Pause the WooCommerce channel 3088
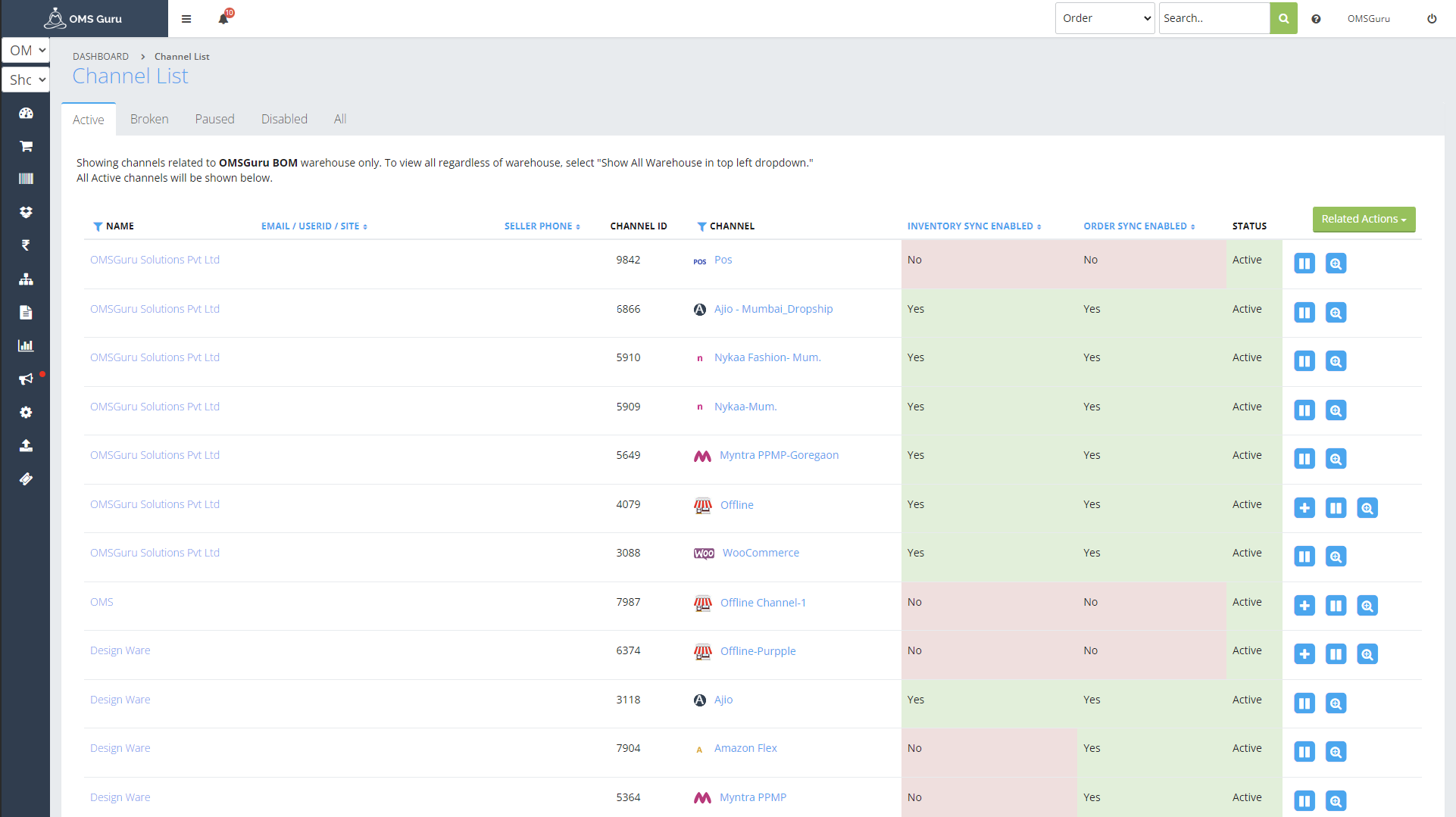 pyautogui.click(x=1304, y=557)
